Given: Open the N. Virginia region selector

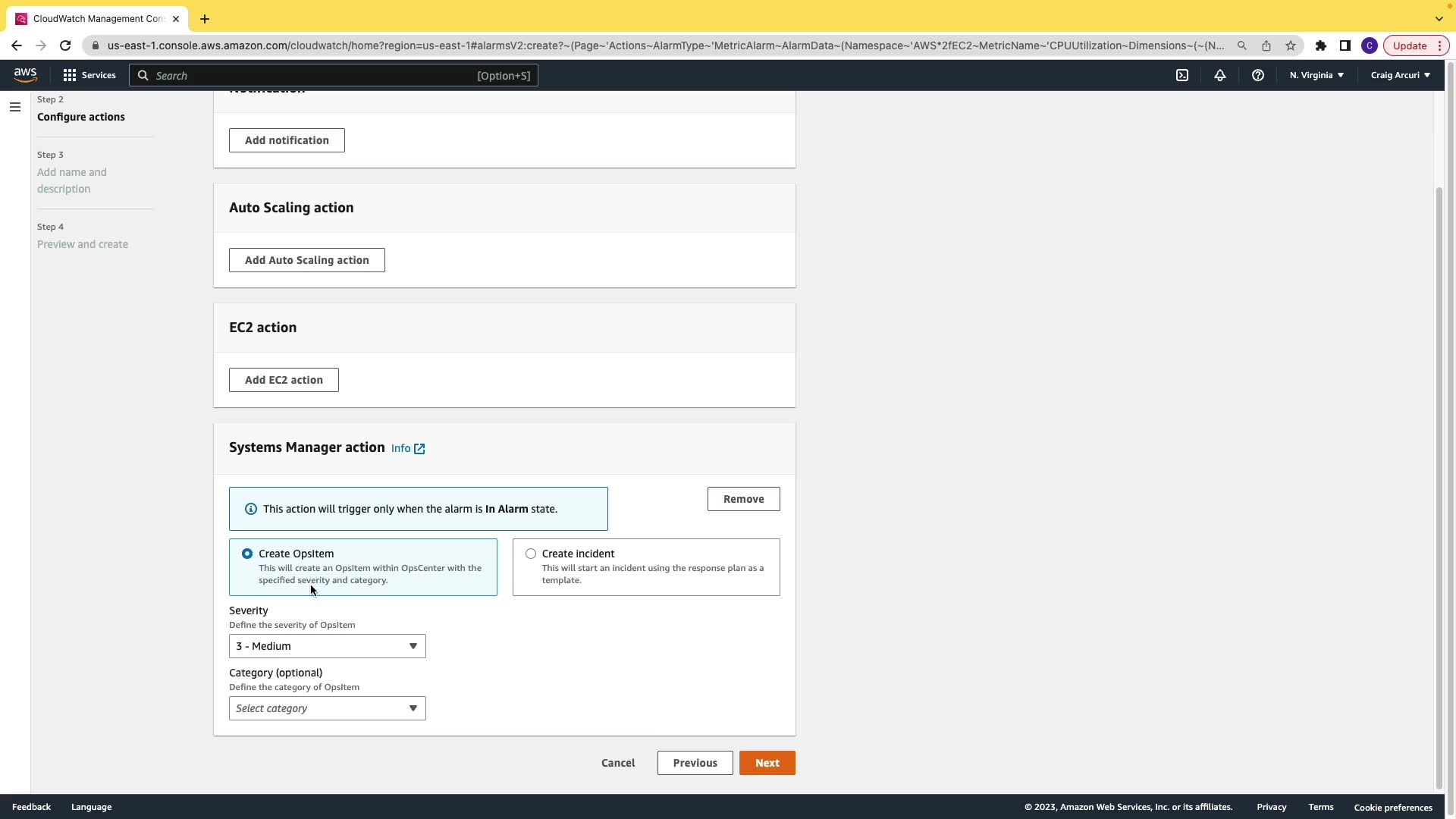Looking at the screenshot, I should [1316, 75].
